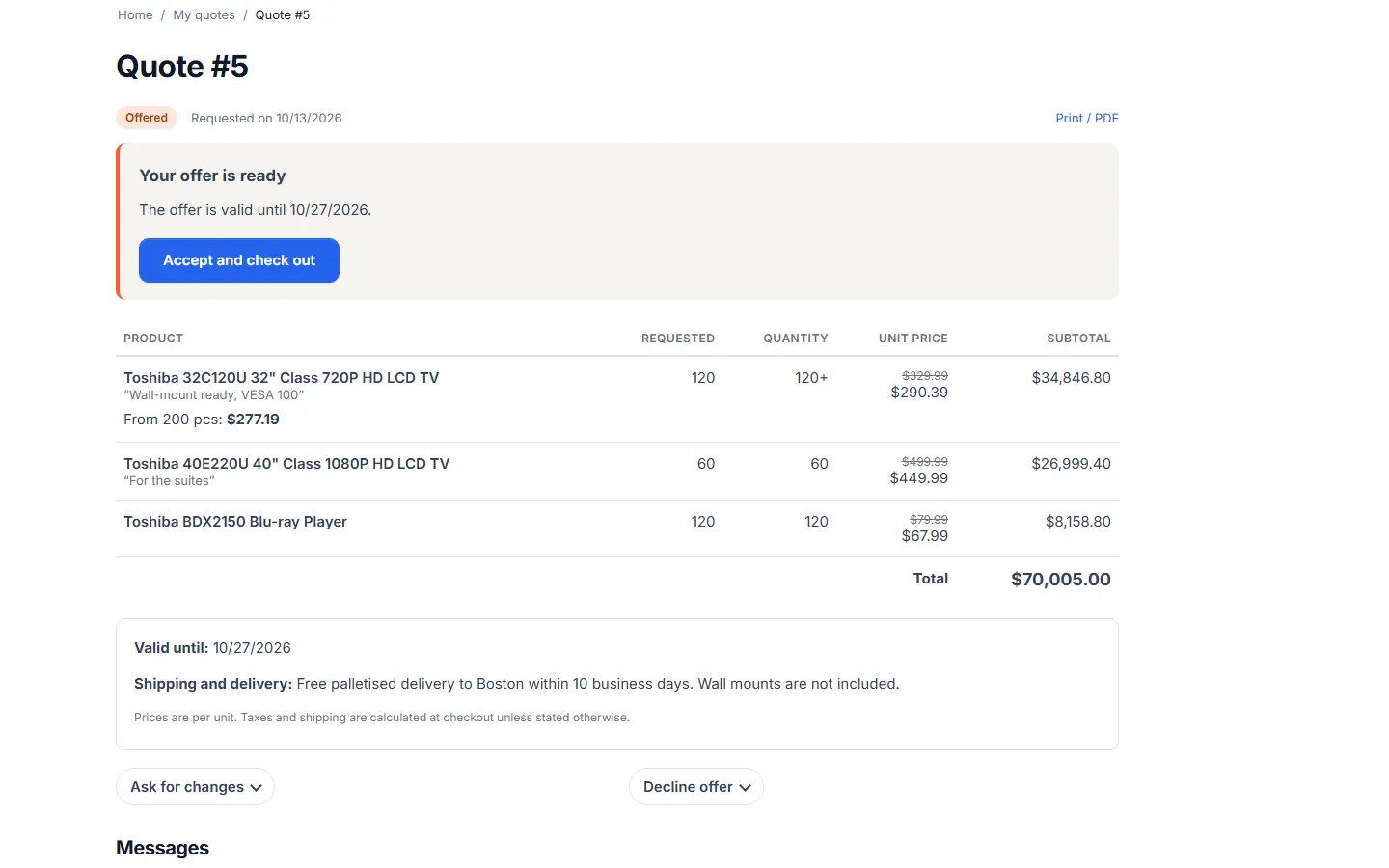
Task: Click the subtotal $8,158.80
Action: point(1077,521)
